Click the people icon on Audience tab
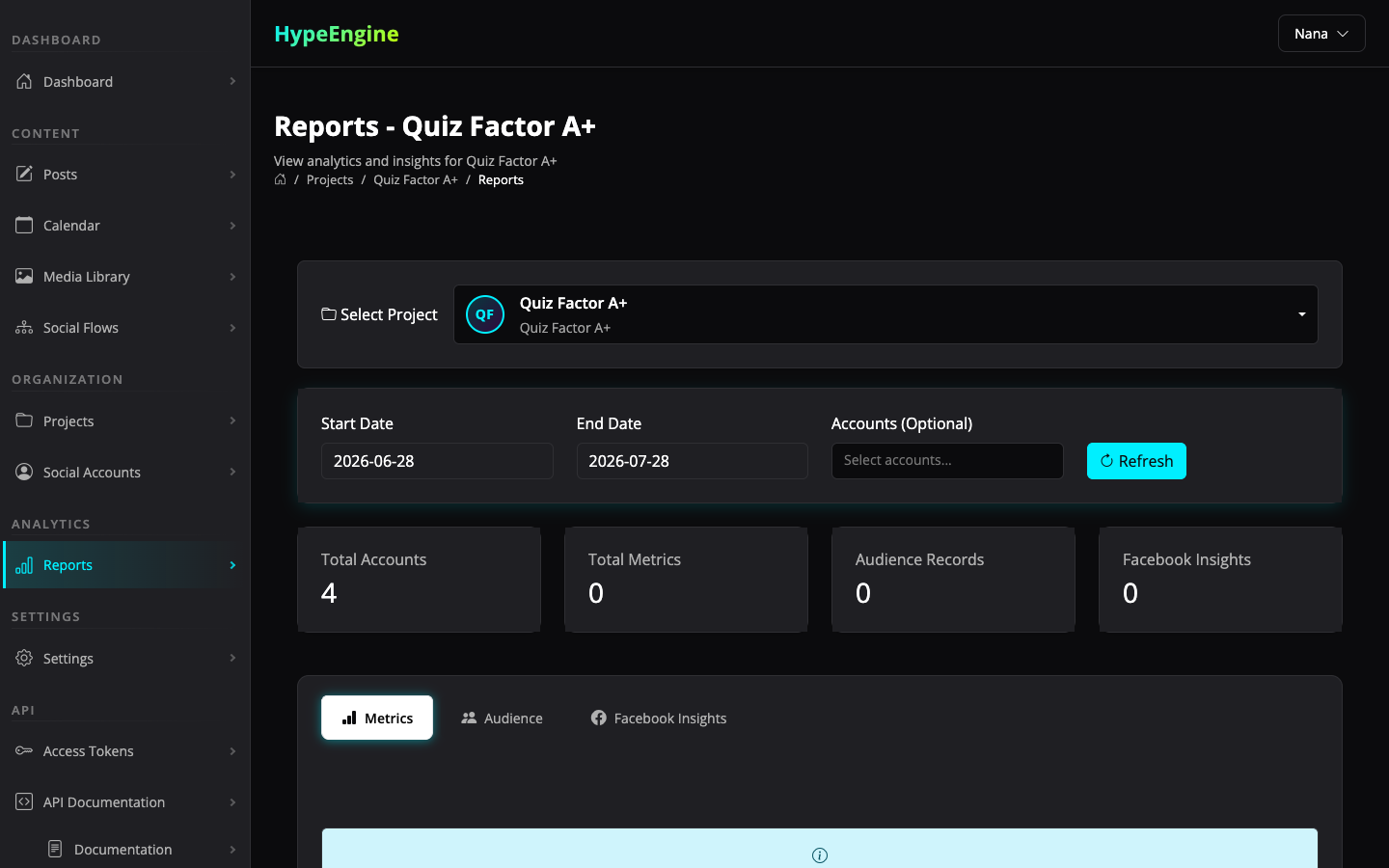This screenshot has height=868, width=1389. pyautogui.click(x=469, y=718)
